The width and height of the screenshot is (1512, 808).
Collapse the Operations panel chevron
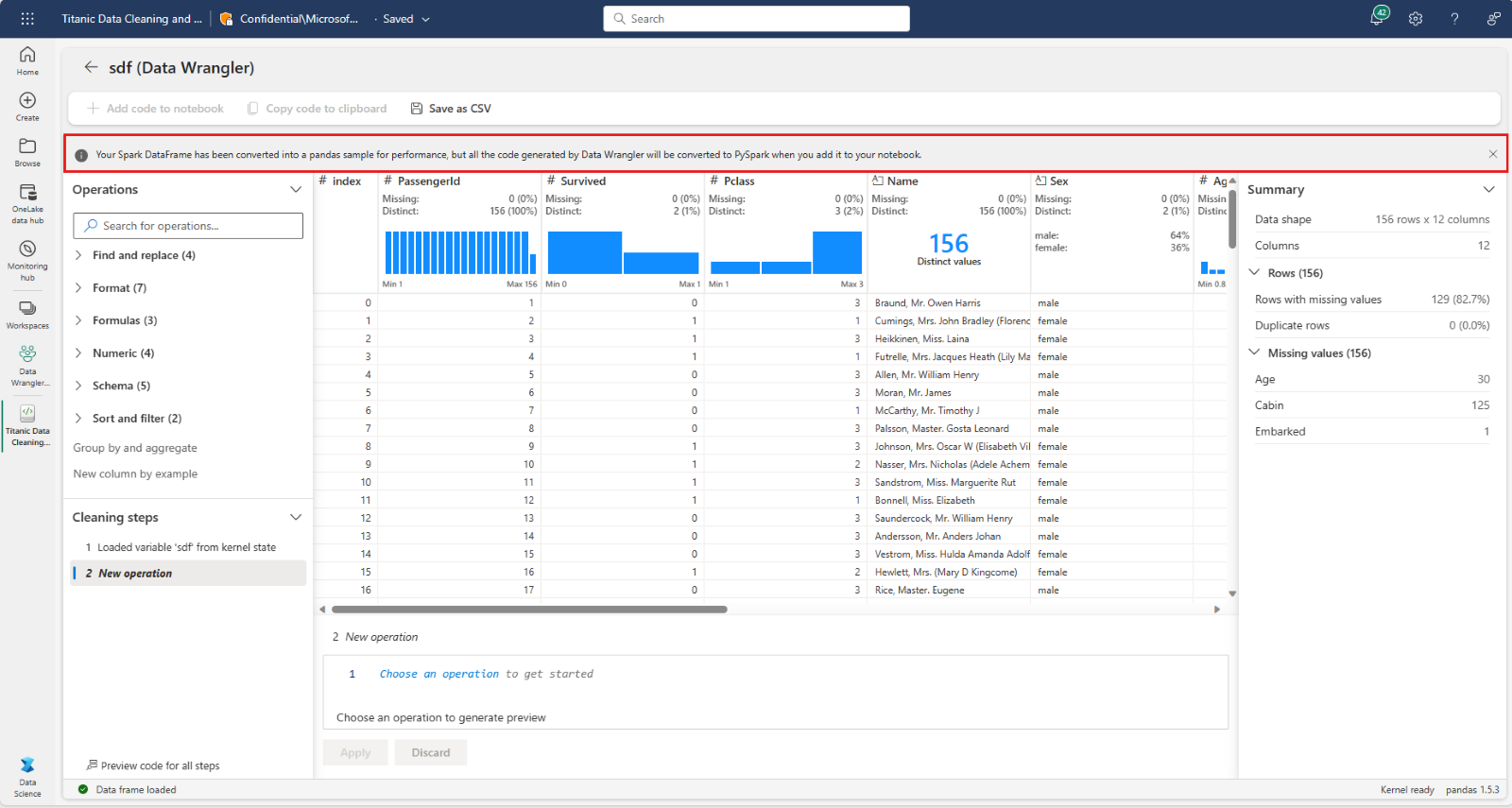tap(296, 190)
